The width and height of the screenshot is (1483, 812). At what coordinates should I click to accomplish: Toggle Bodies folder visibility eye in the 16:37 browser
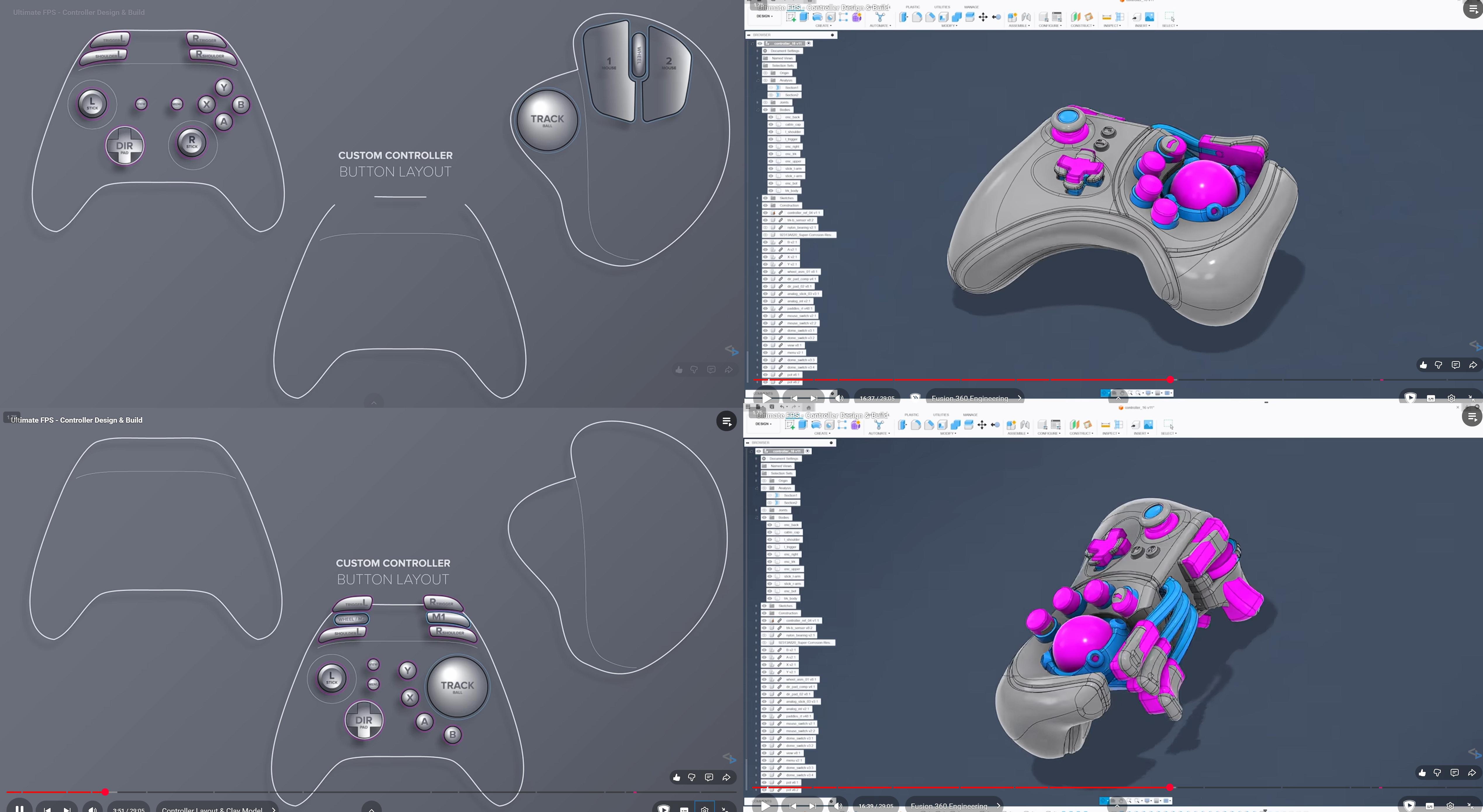point(766,109)
